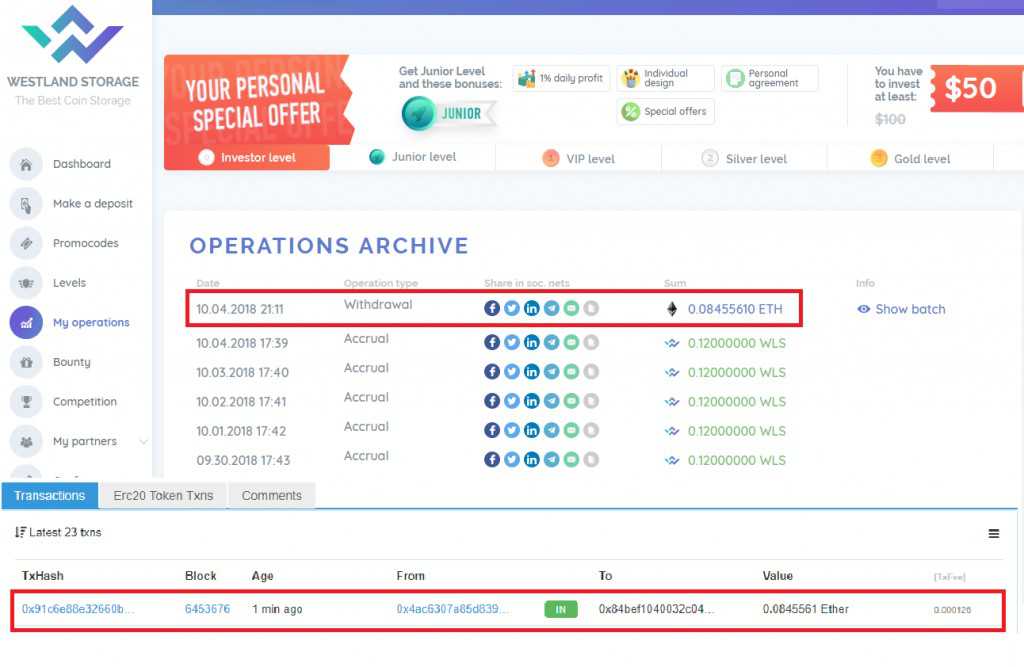
Task: Open the Dashboard sidebar icon
Action: [26, 164]
